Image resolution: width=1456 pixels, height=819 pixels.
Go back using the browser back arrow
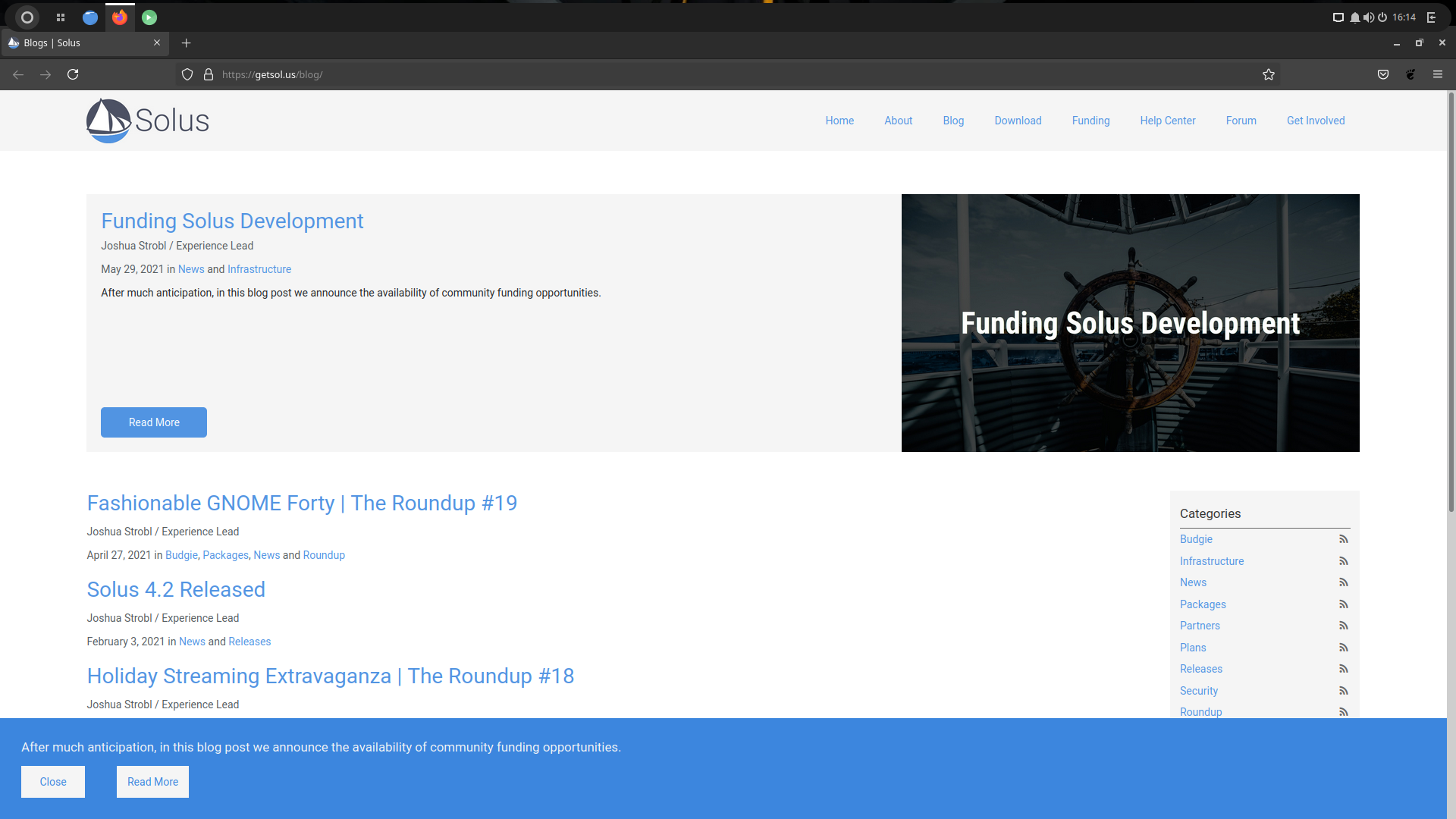click(x=18, y=74)
